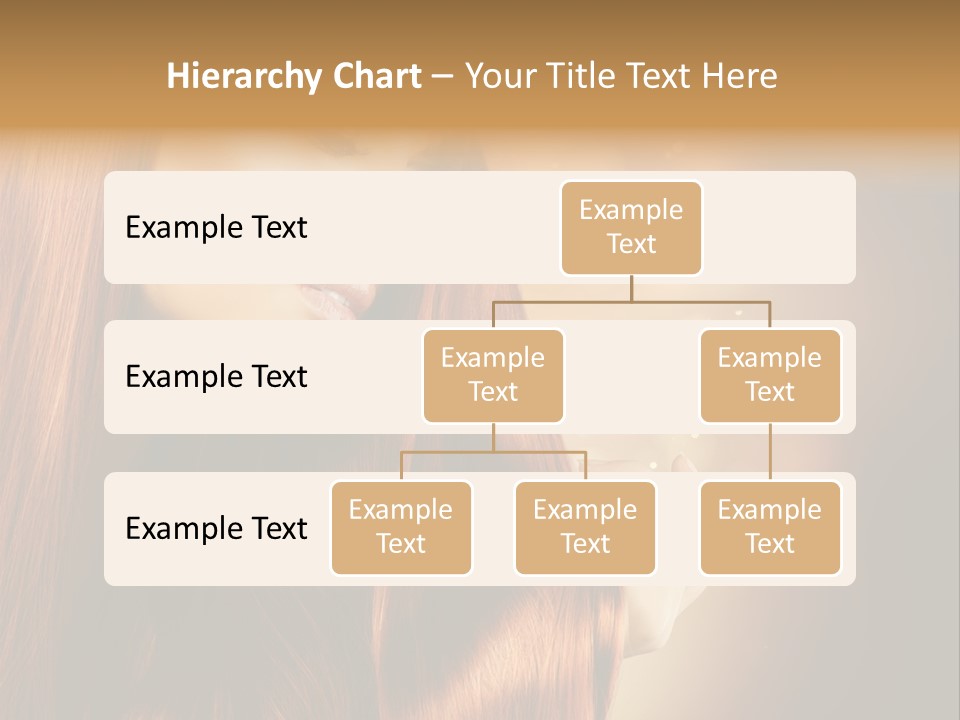Select the middle box in the bottom level
Screen dimensions: 960x720
[x=585, y=527]
